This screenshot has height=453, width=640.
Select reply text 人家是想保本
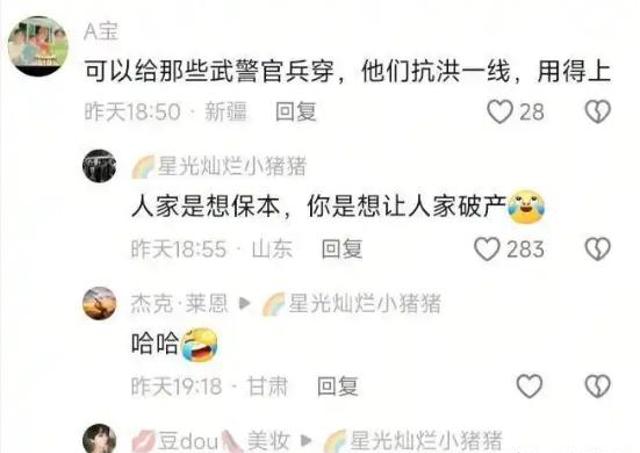[206, 206]
